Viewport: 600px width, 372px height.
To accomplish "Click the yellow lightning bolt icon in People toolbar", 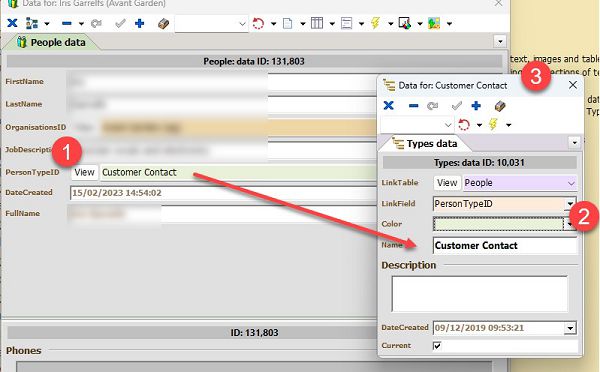I will tap(375, 23).
